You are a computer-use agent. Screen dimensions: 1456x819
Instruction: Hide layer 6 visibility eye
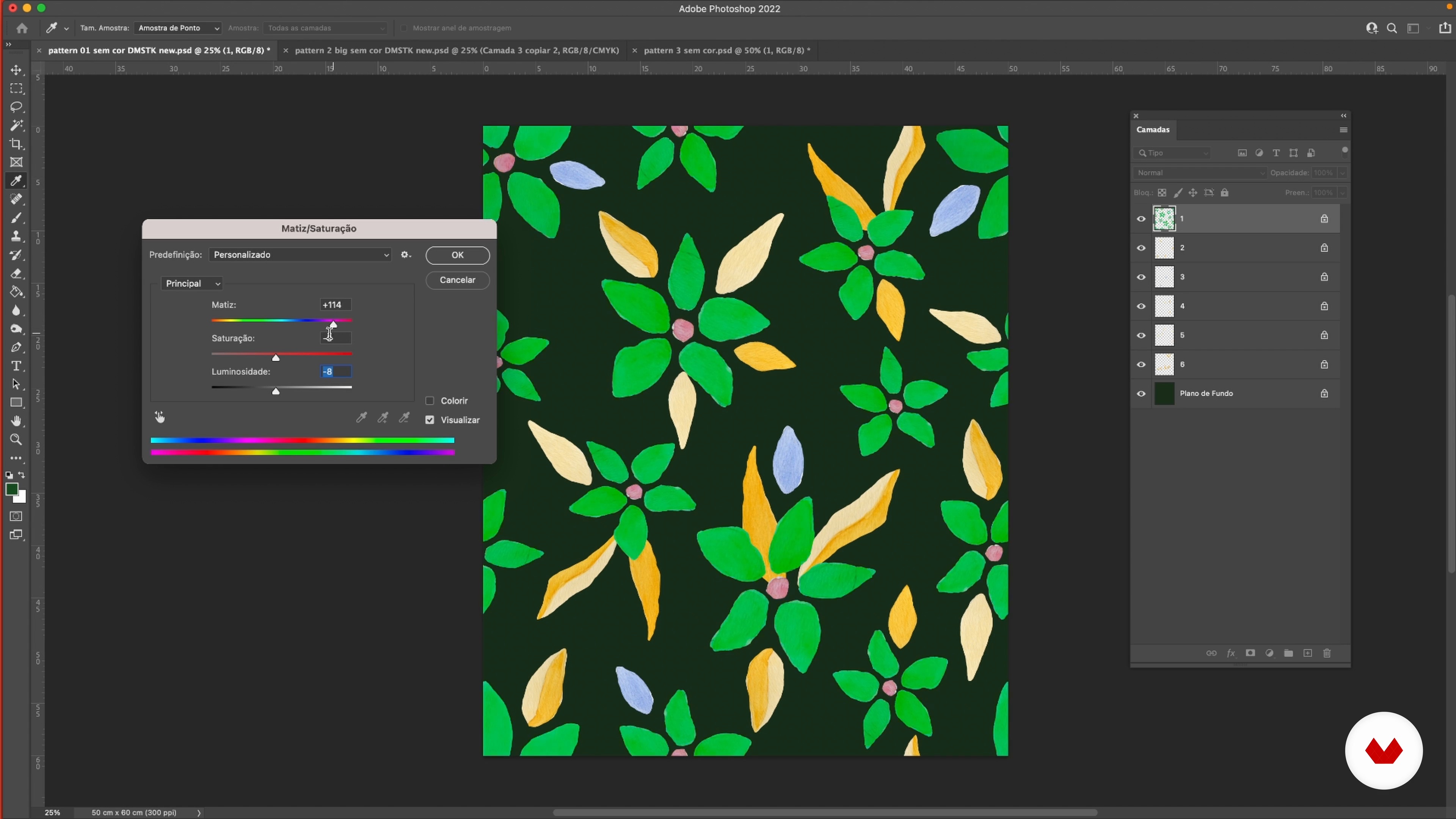(x=1141, y=364)
